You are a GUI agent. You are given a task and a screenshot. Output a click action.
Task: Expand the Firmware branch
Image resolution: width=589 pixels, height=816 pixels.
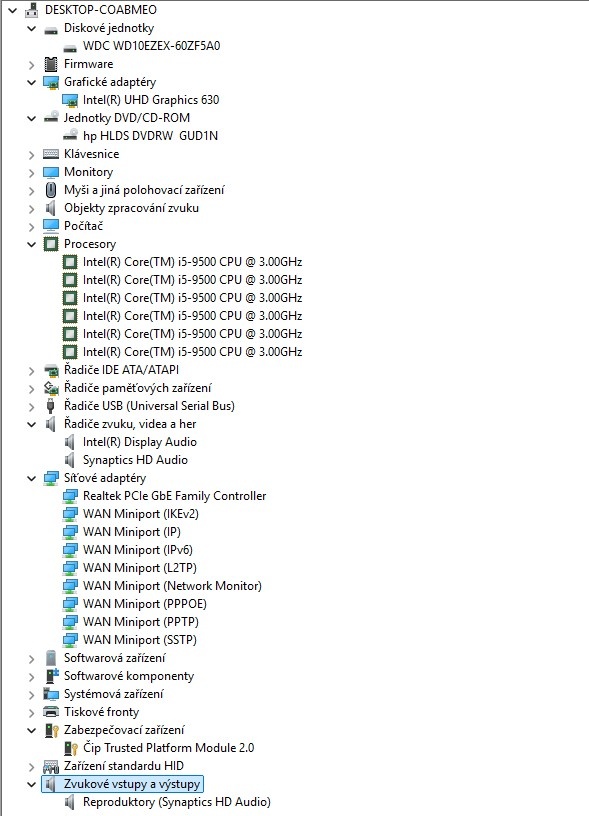[x=31, y=65]
